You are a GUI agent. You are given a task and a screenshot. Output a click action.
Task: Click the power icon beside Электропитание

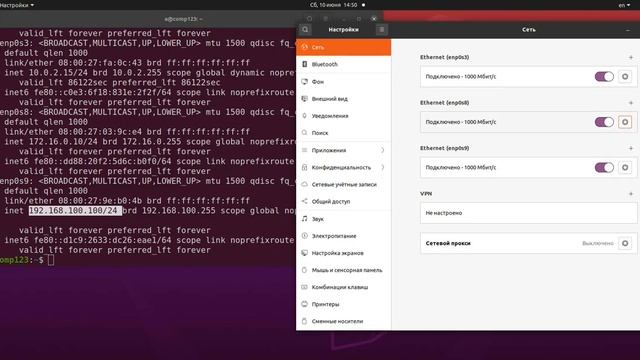(304, 236)
